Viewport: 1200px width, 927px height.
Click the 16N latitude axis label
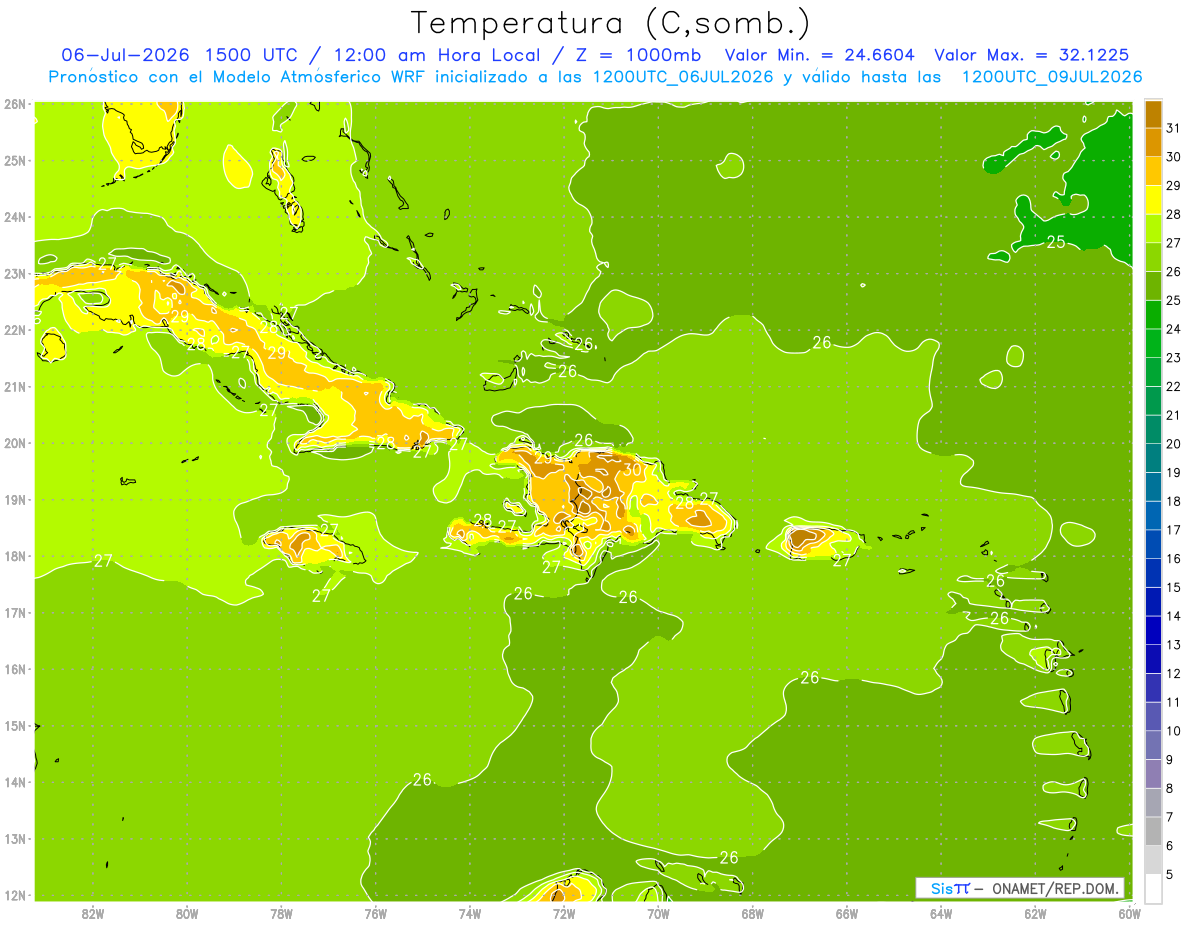pyautogui.click(x=15, y=669)
